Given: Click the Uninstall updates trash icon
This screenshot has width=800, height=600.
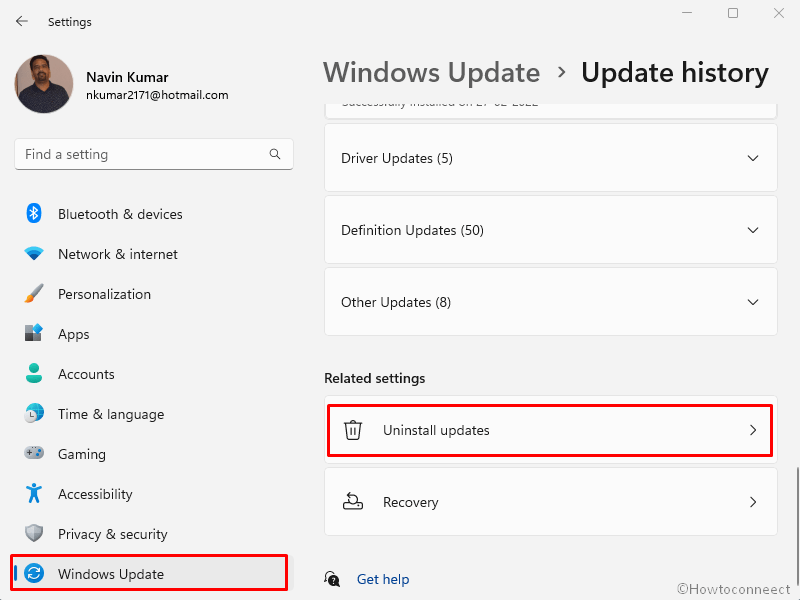Looking at the screenshot, I should pos(353,430).
